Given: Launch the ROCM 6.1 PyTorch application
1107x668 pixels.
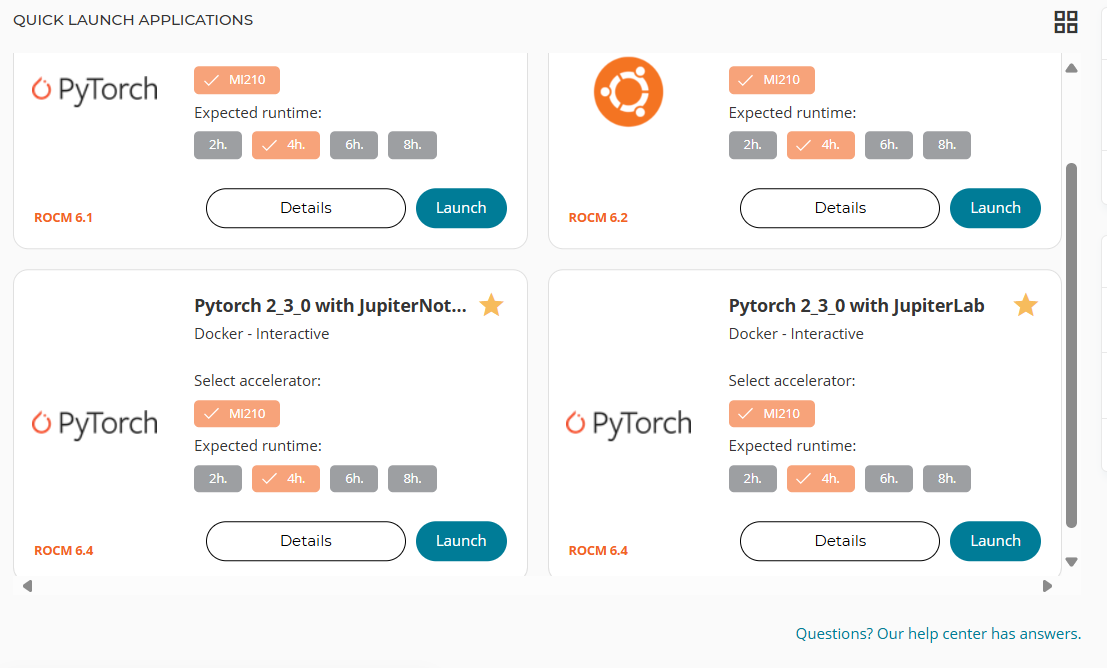Looking at the screenshot, I should (x=461, y=208).
